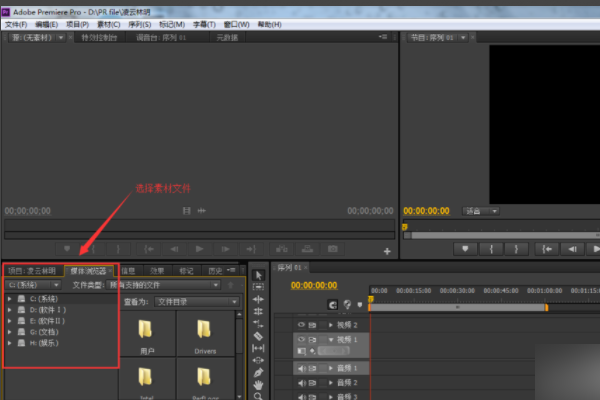Click plus Button Editor in Source monitor
Image resolution: width=600 pixels, height=400 pixels.
pos(387,251)
